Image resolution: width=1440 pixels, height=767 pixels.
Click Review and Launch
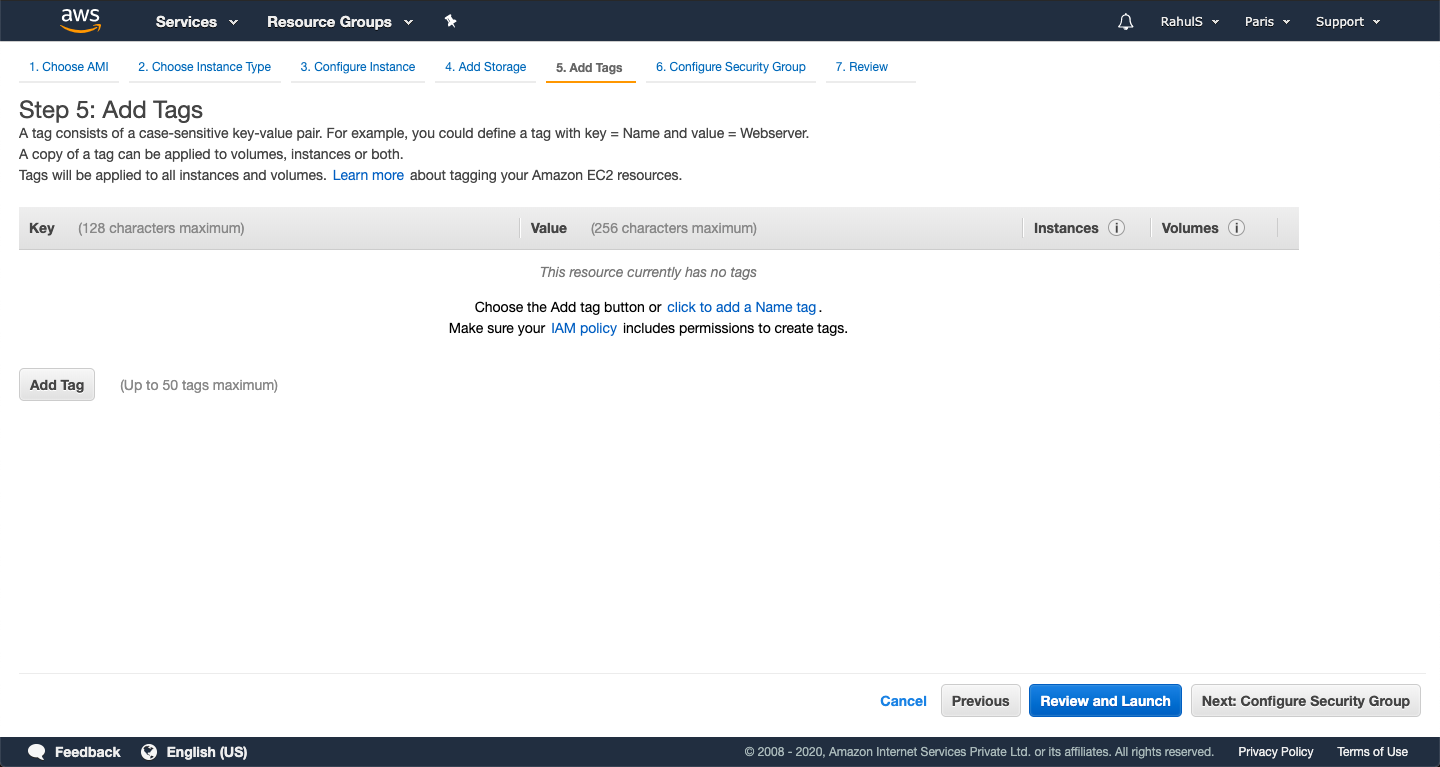(1105, 700)
